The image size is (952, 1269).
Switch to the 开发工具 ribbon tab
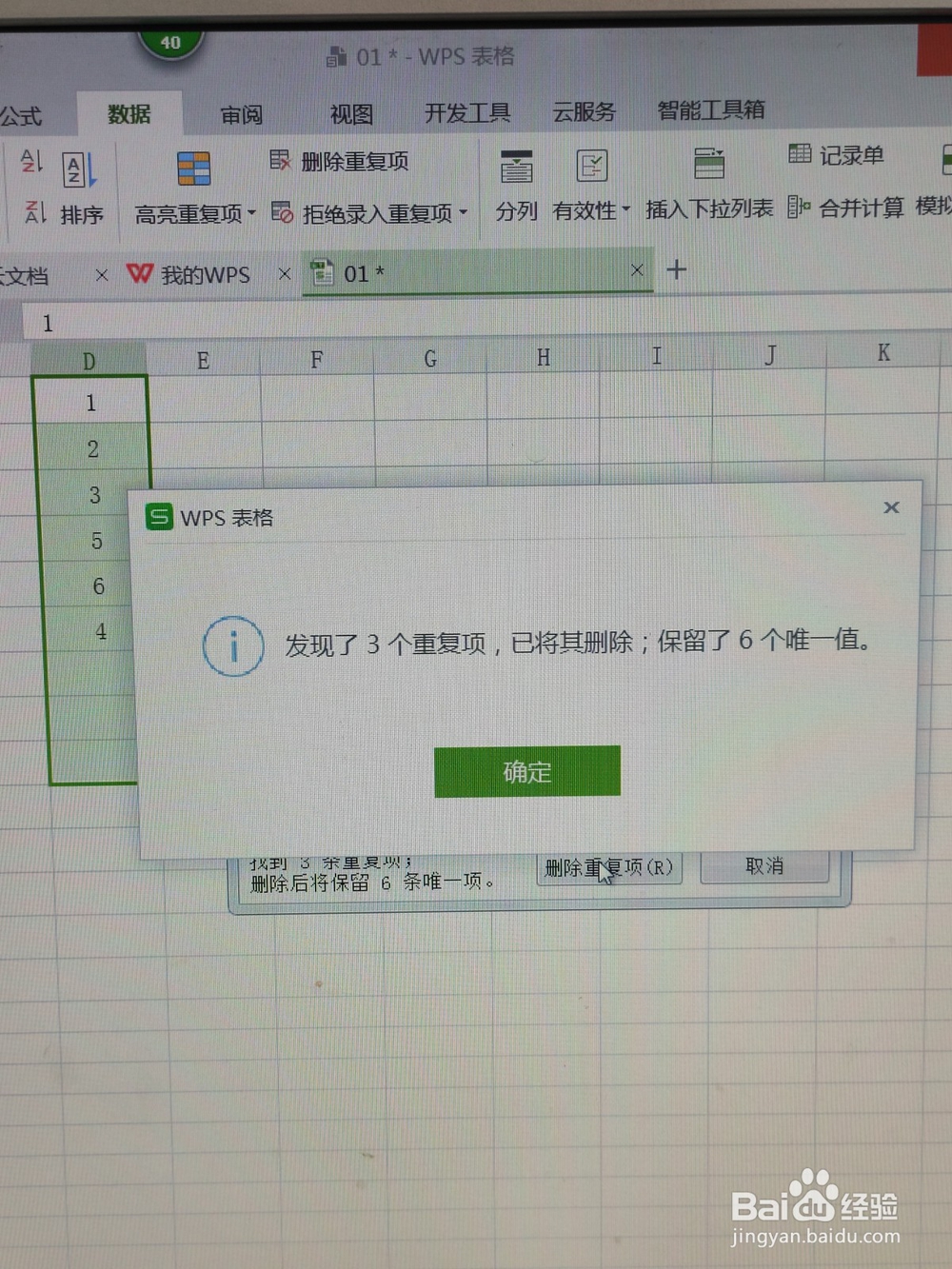pos(467,113)
